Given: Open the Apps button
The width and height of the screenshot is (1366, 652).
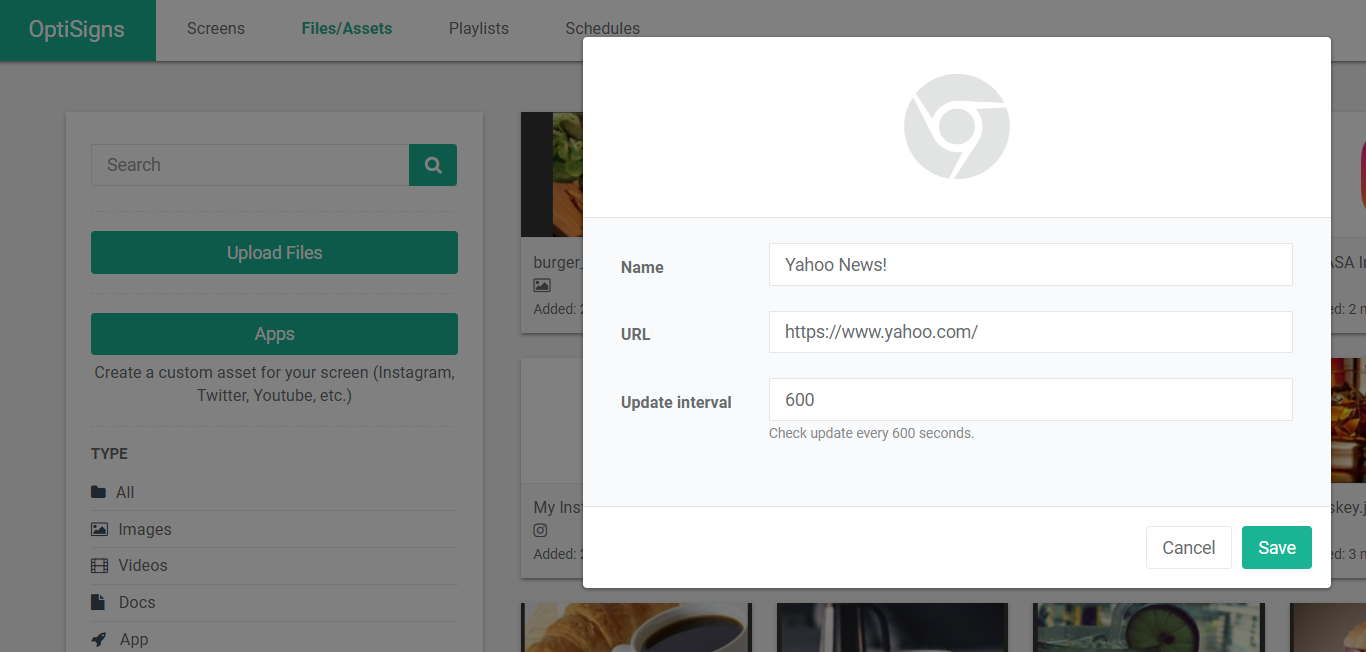Looking at the screenshot, I should coord(274,334).
